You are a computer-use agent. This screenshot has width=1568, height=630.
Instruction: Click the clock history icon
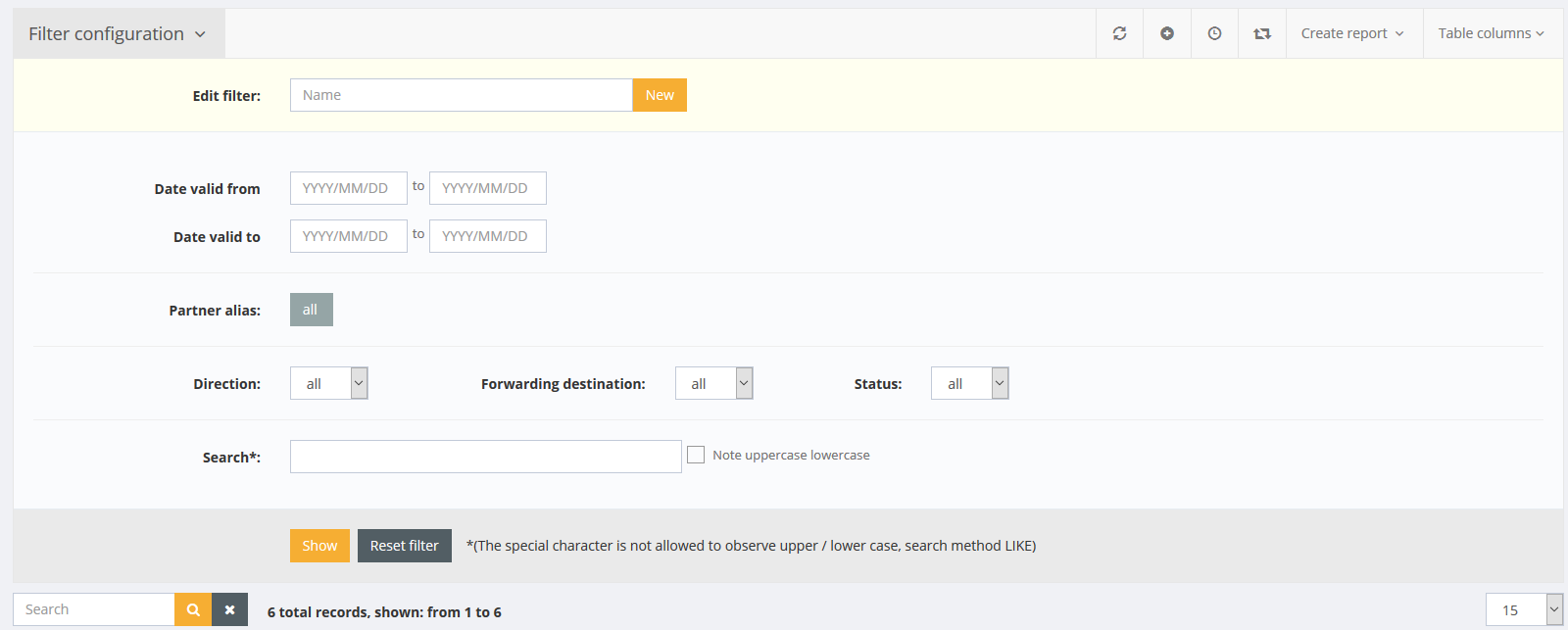(x=1214, y=33)
